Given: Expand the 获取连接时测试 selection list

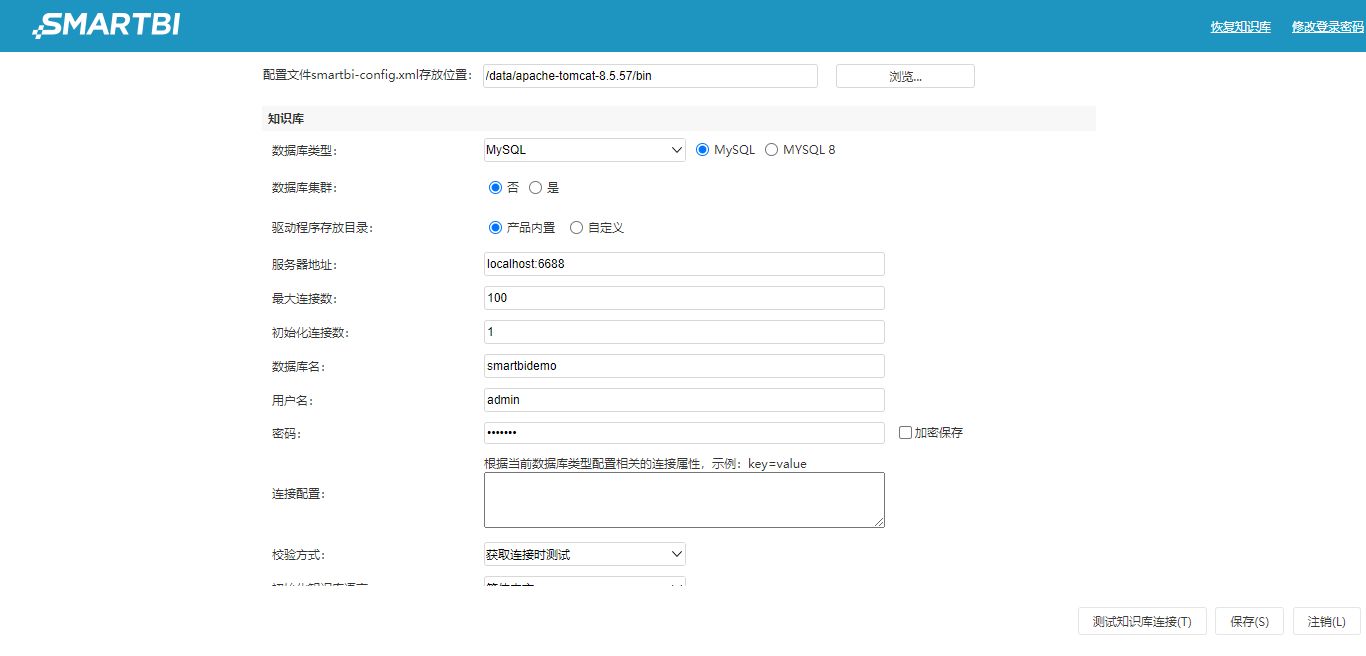Looking at the screenshot, I should [583, 553].
